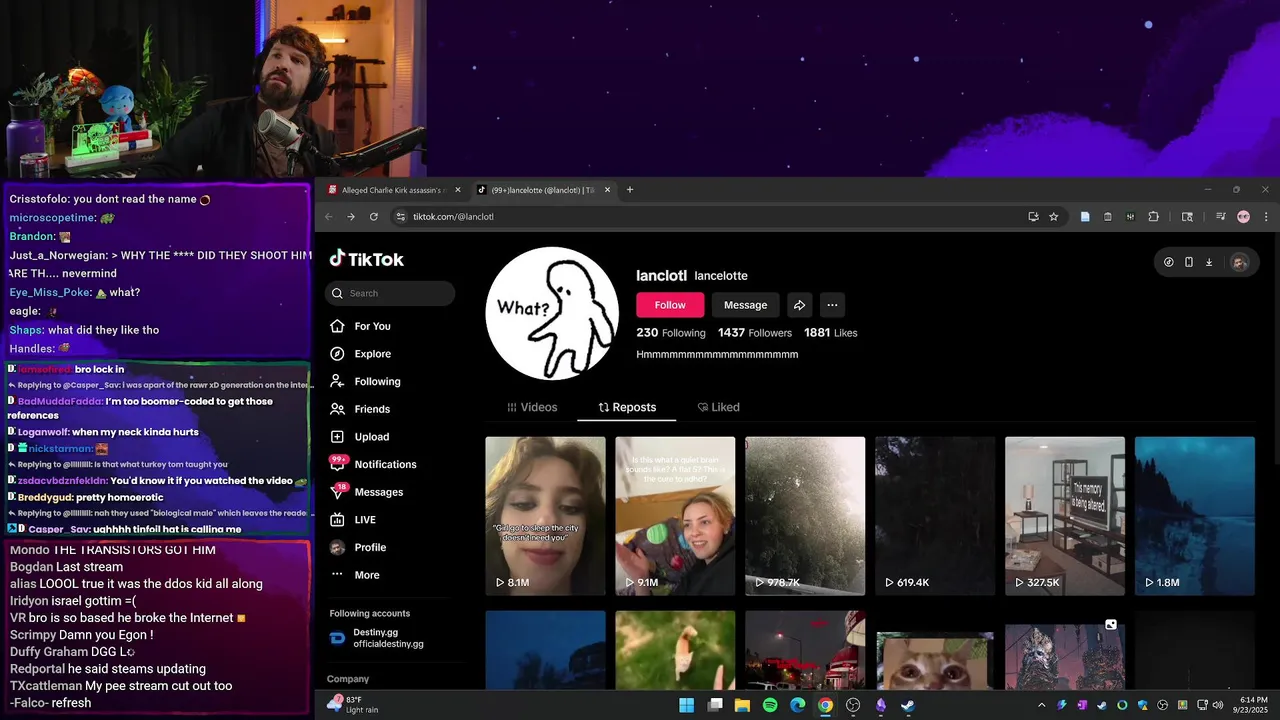Image resolution: width=1280 pixels, height=720 pixels.
Task: Open the repost with 619.4K views
Action: click(935, 516)
